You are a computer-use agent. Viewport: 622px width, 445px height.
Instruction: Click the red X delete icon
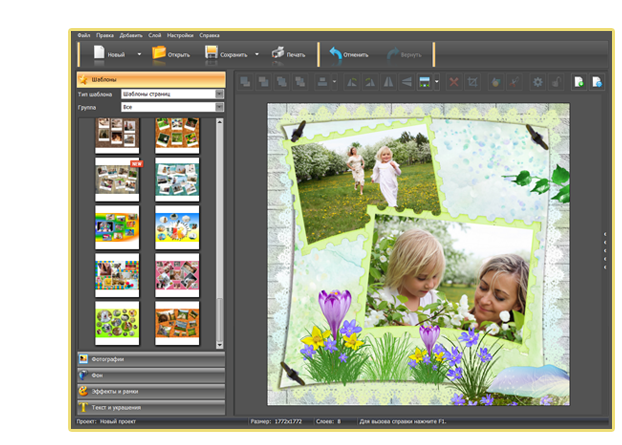(454, 83)
